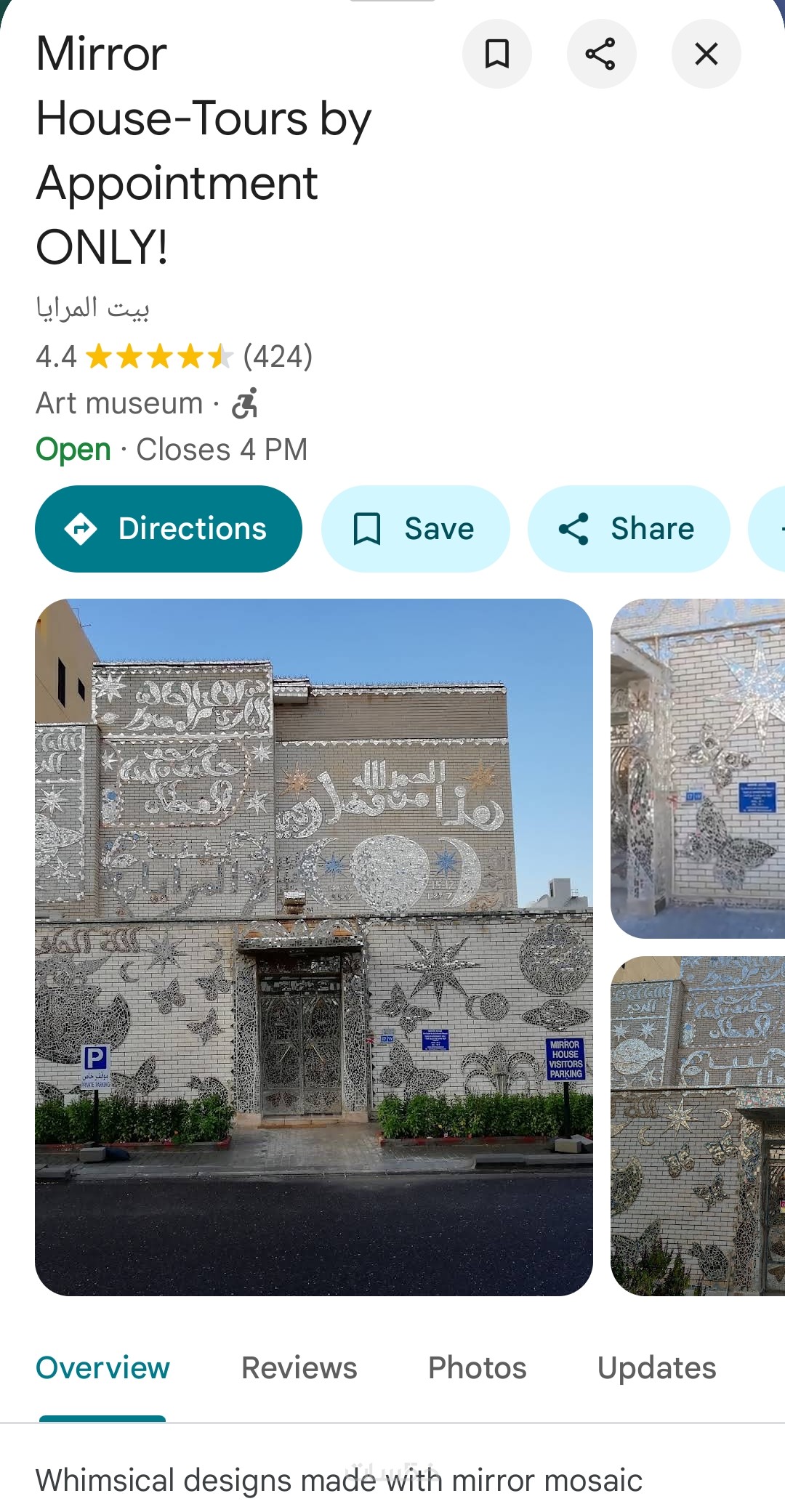Tap the partially visible action chip

tap(768, 529)
